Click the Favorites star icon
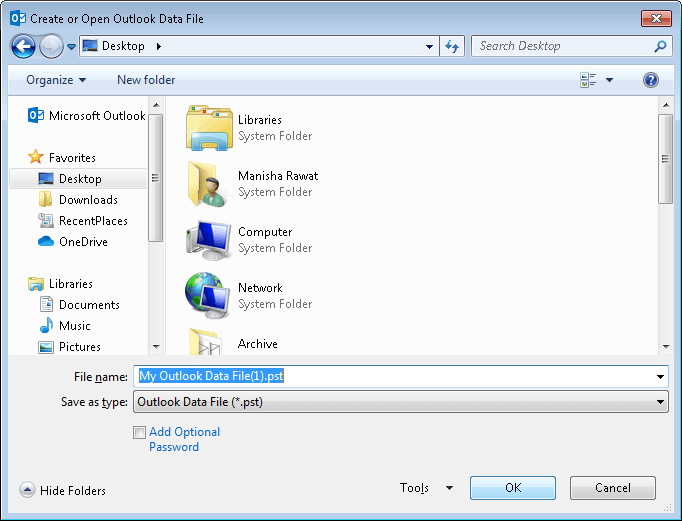This screenshot has width=682, height=521. 36,157
